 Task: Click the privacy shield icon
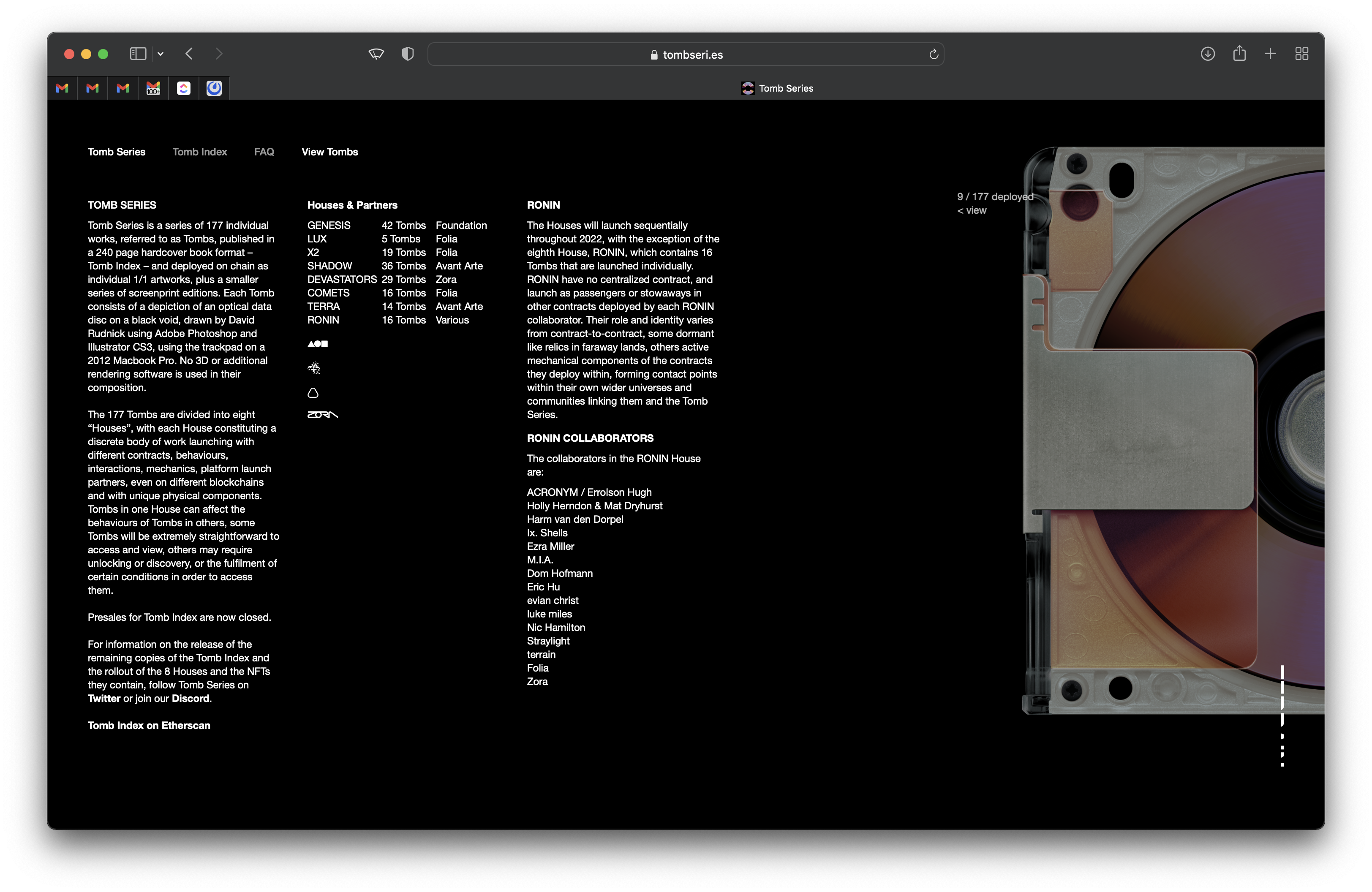click(408, 54)
